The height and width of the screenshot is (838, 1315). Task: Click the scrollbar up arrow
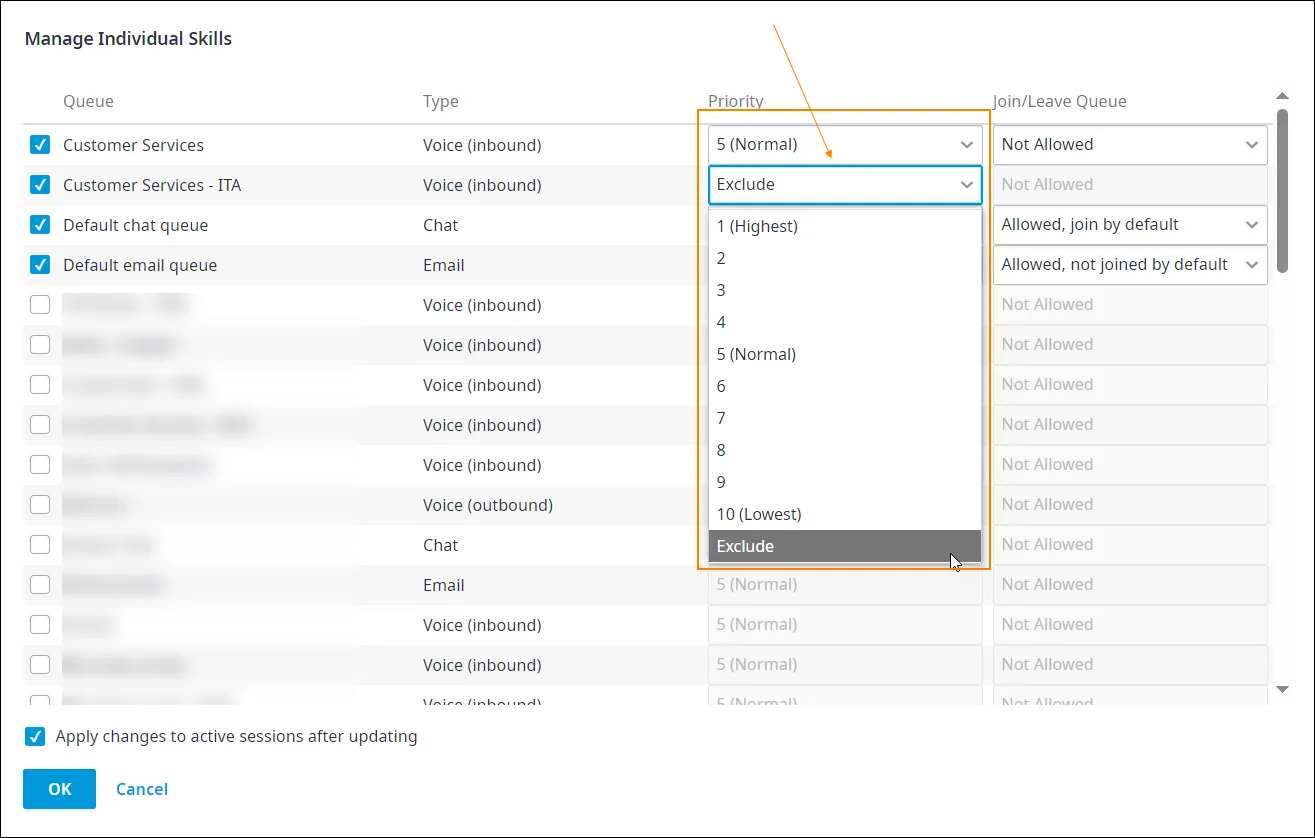(x=1283, y=96)
